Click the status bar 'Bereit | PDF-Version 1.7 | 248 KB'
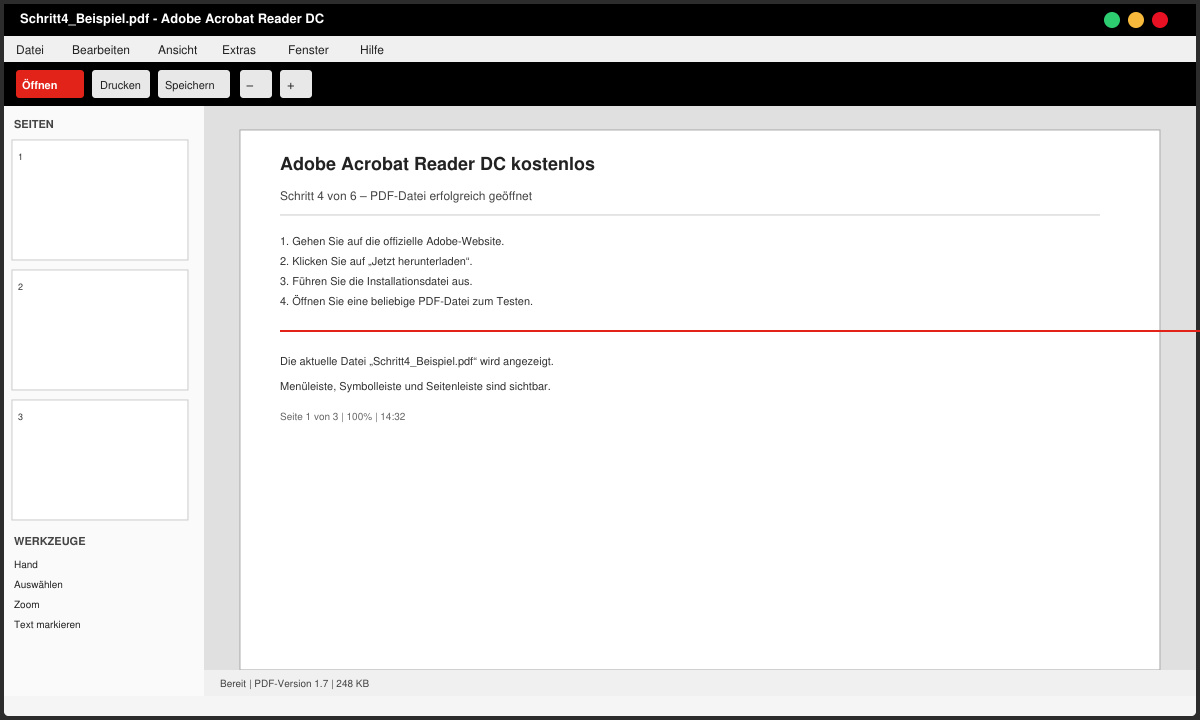1200x720 pixels. coord(294,684)
